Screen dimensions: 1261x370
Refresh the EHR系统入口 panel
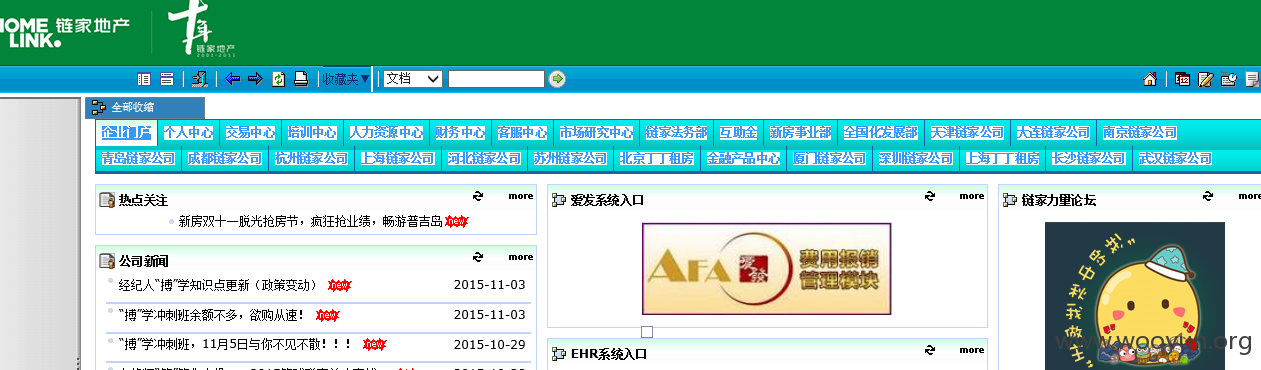point(930,350)
